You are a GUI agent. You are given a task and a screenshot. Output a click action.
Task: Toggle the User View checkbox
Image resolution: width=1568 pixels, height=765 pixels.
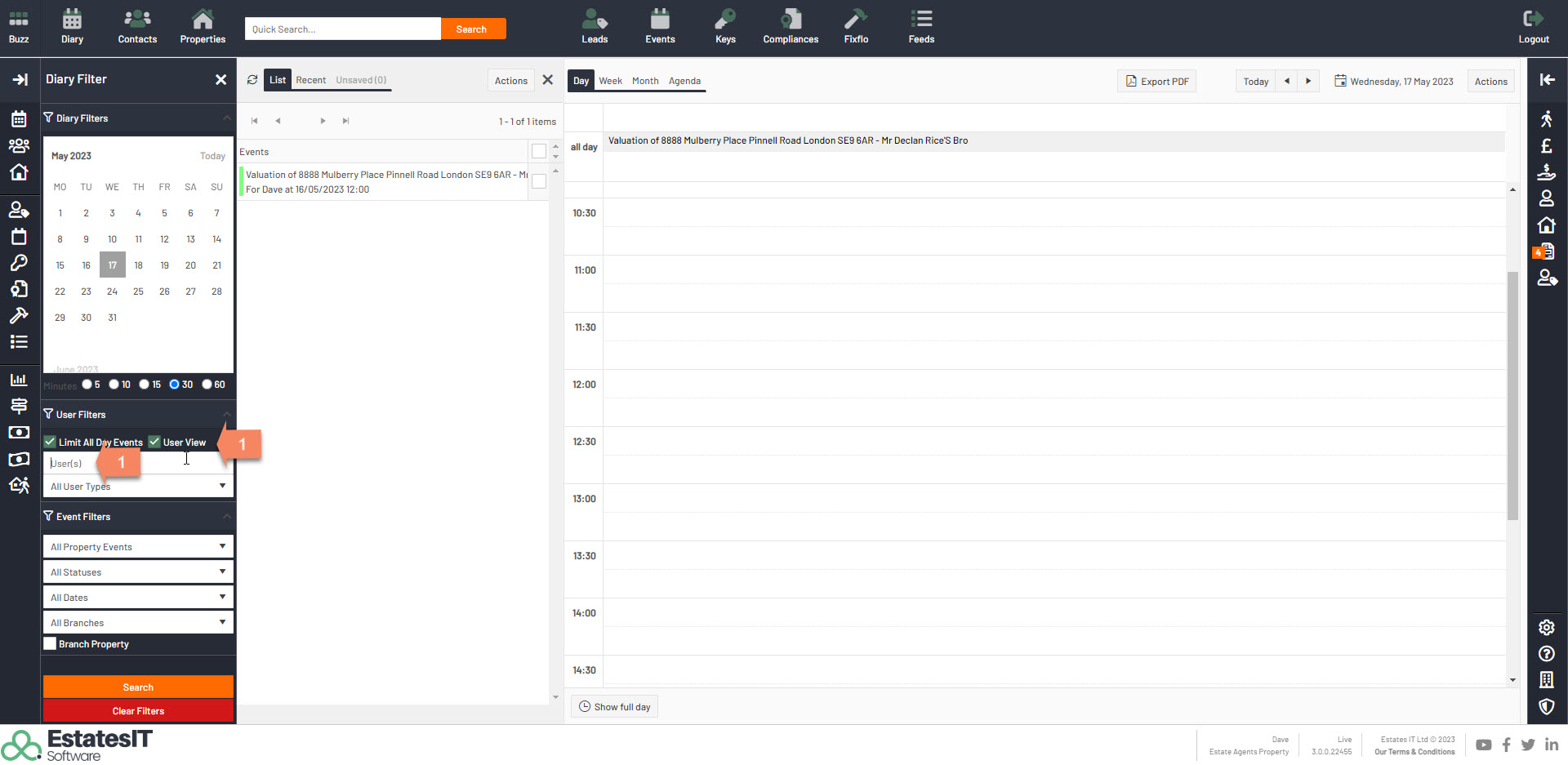pos(154,442)
